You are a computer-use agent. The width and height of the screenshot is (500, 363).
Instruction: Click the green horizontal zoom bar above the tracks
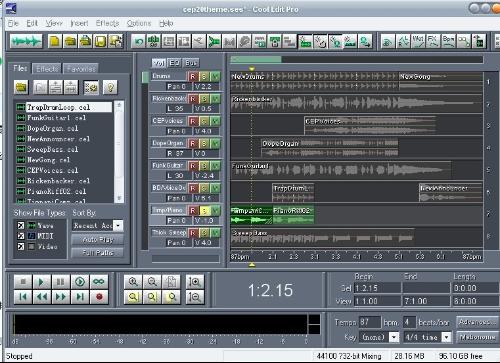256,60
